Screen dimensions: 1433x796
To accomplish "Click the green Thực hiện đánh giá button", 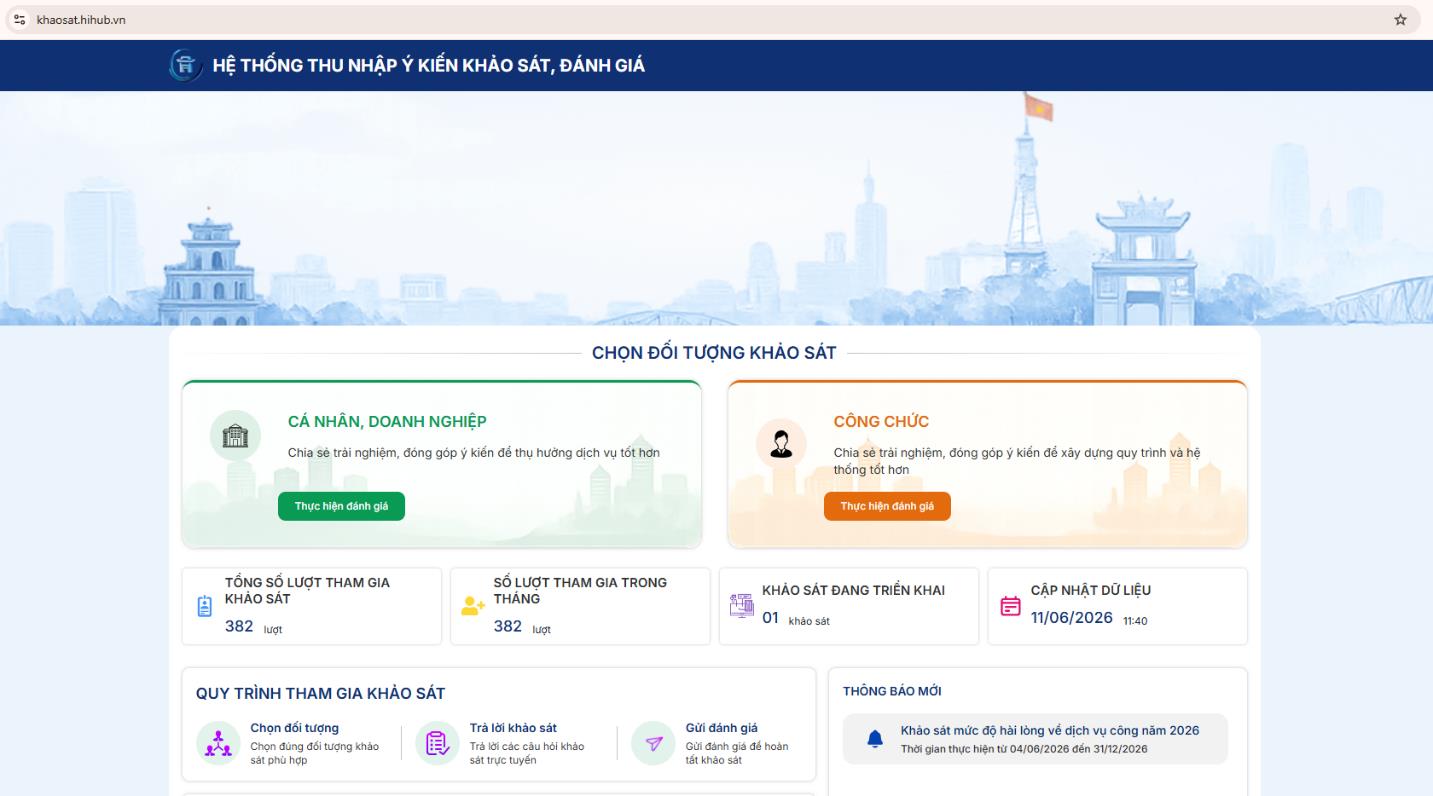I will [x=341, y=506].
